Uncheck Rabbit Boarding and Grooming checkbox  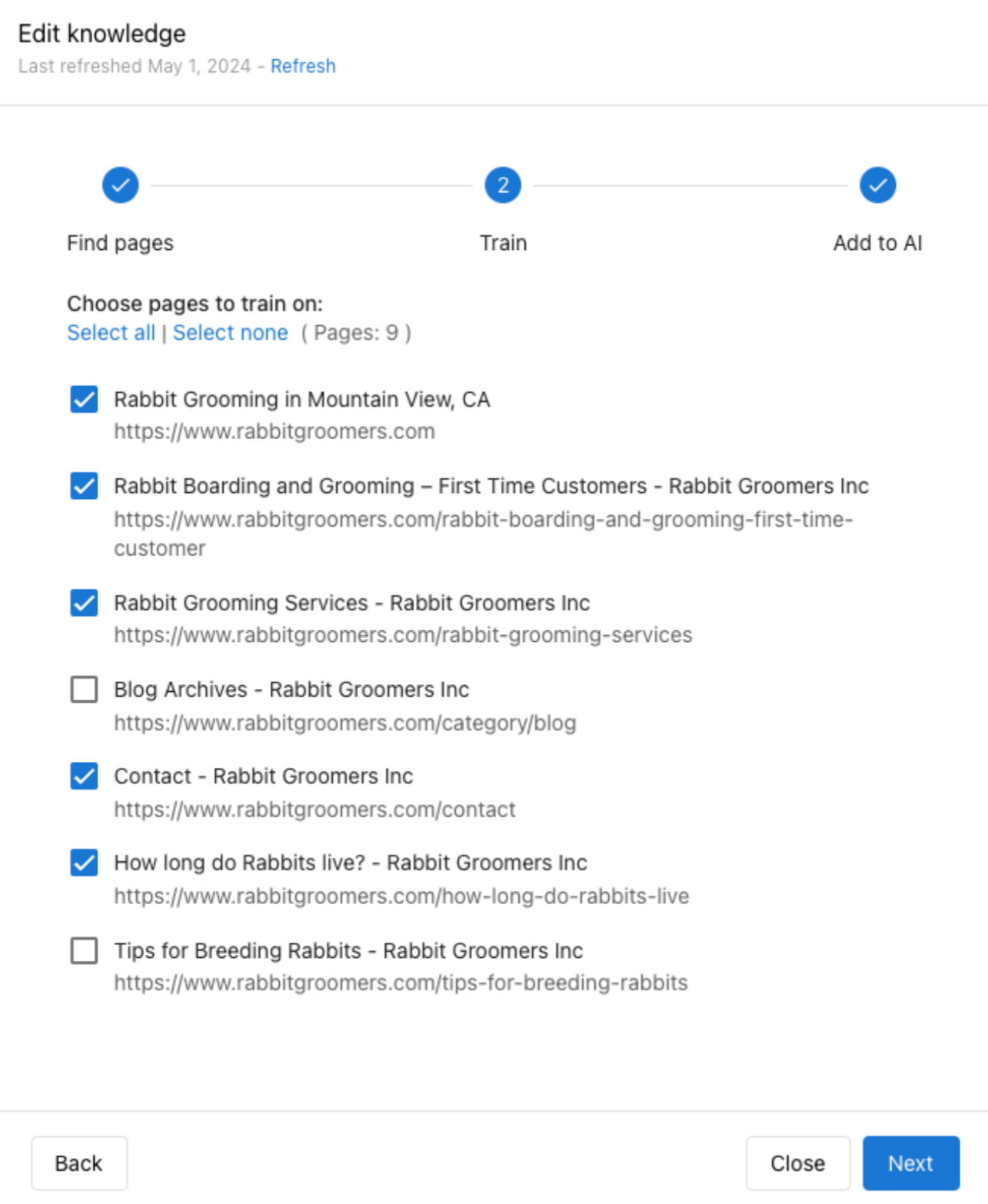coord(84,486)
